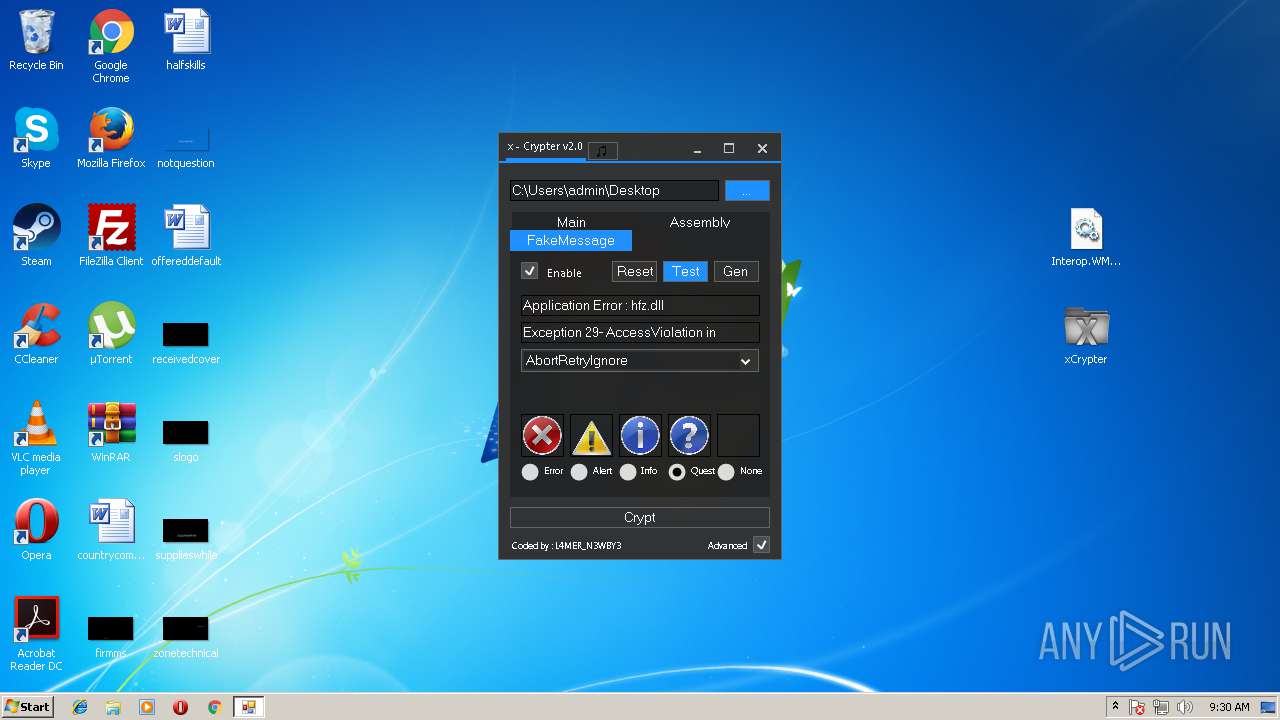Choose the Error radio button
Image resolution: width=1280 pixels, height=720 pixels.
coord(530,472)
